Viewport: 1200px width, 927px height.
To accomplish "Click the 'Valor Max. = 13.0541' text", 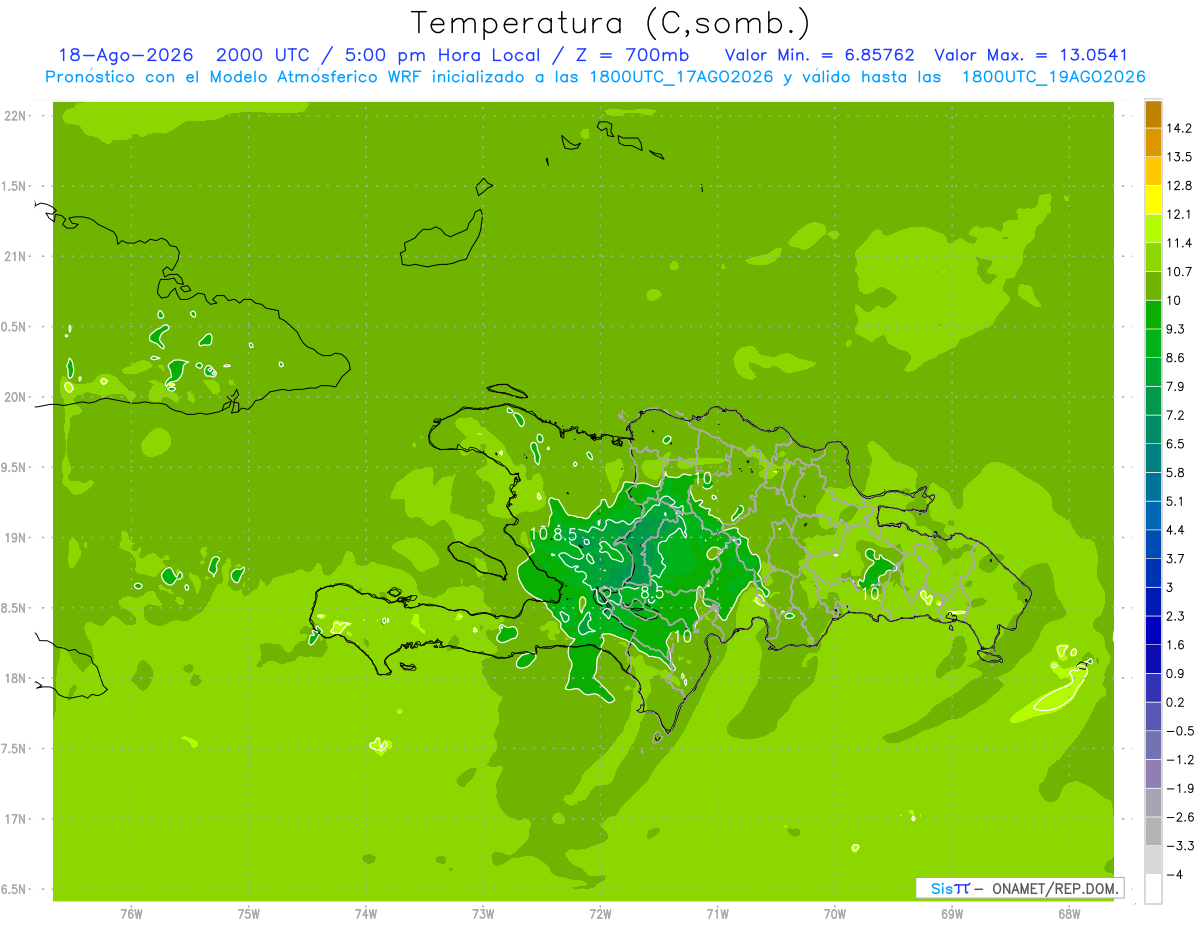I will click(1031, 55).
